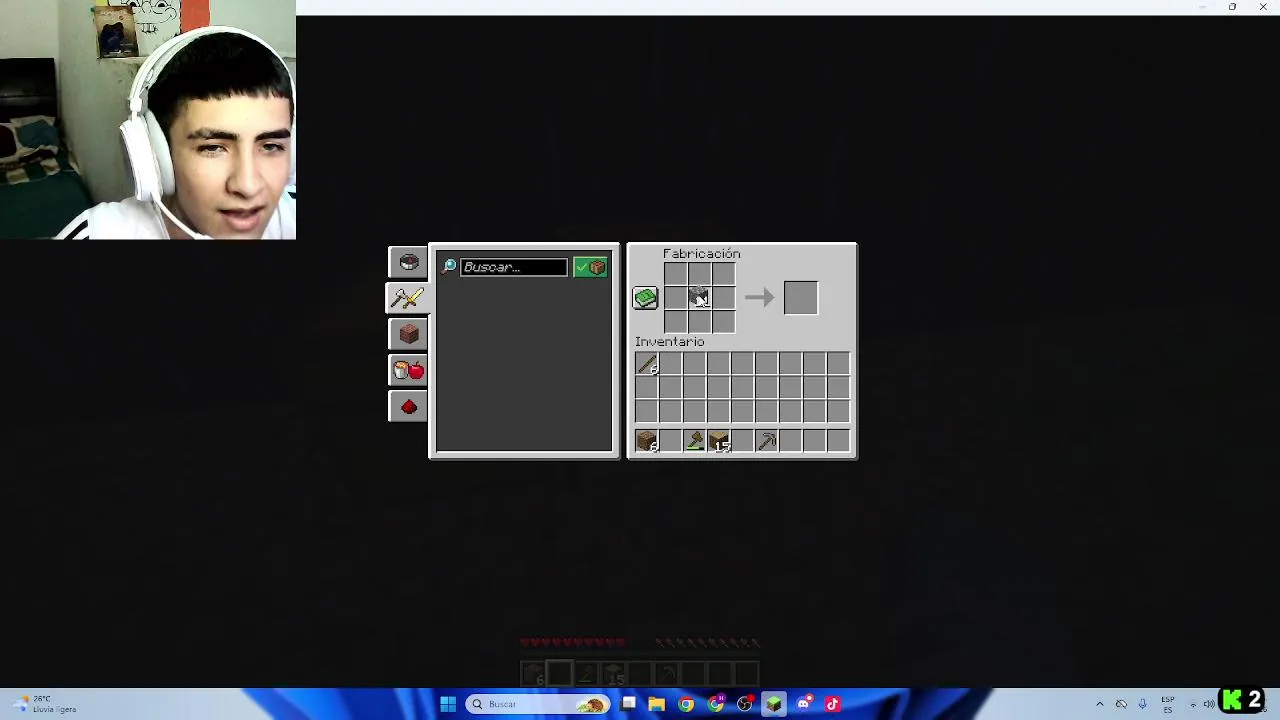Toggle the show craftable recipes filter button
Image resolution: width=1280 pixels, height=720 pixels.
(x=590, y=267)
